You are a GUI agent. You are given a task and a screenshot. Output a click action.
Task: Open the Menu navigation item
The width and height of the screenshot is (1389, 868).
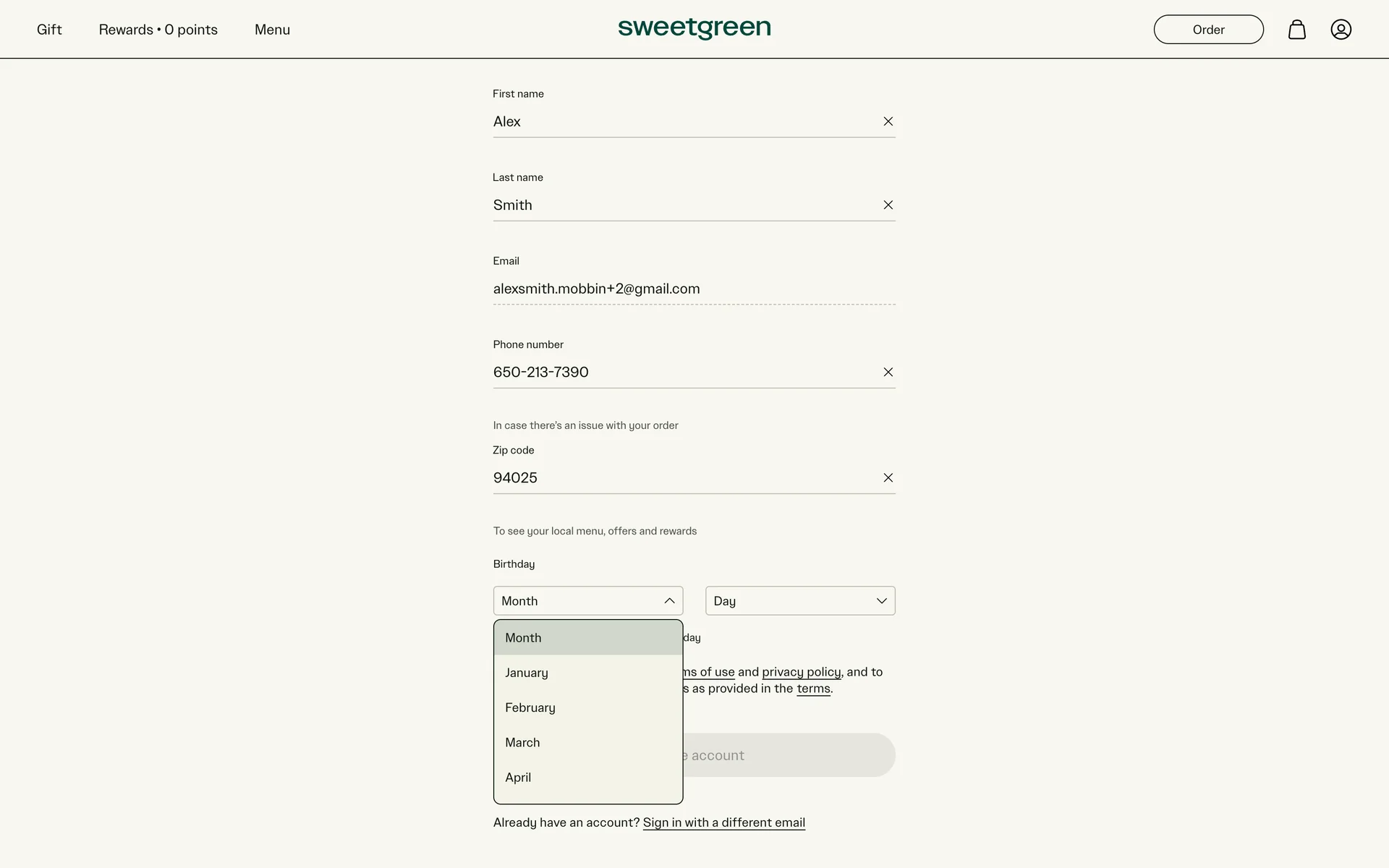(272, 30)
